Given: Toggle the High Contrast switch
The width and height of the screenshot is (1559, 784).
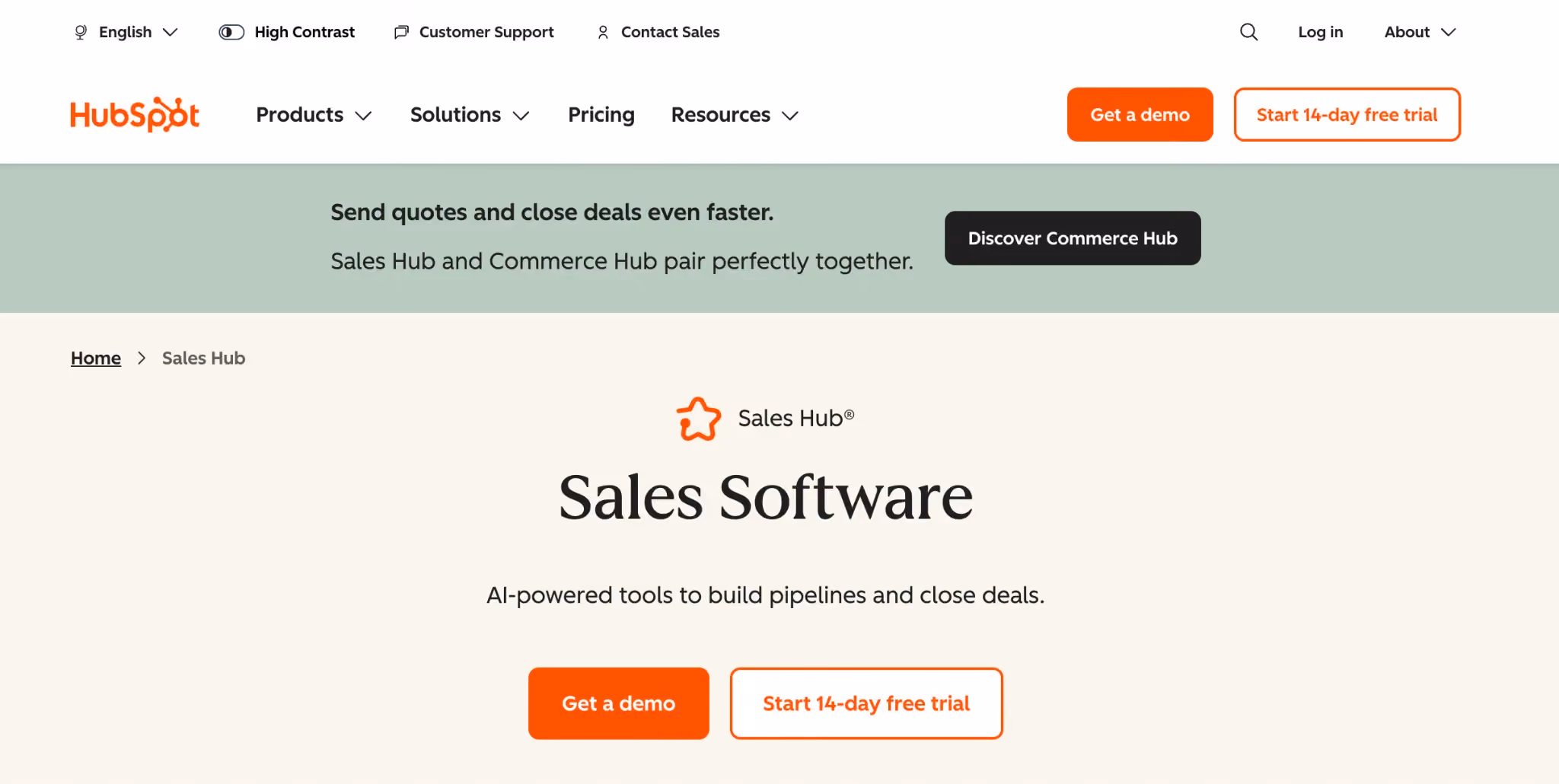Looking at the screenshot, I should pyautogui.click(x=231, y=32).
